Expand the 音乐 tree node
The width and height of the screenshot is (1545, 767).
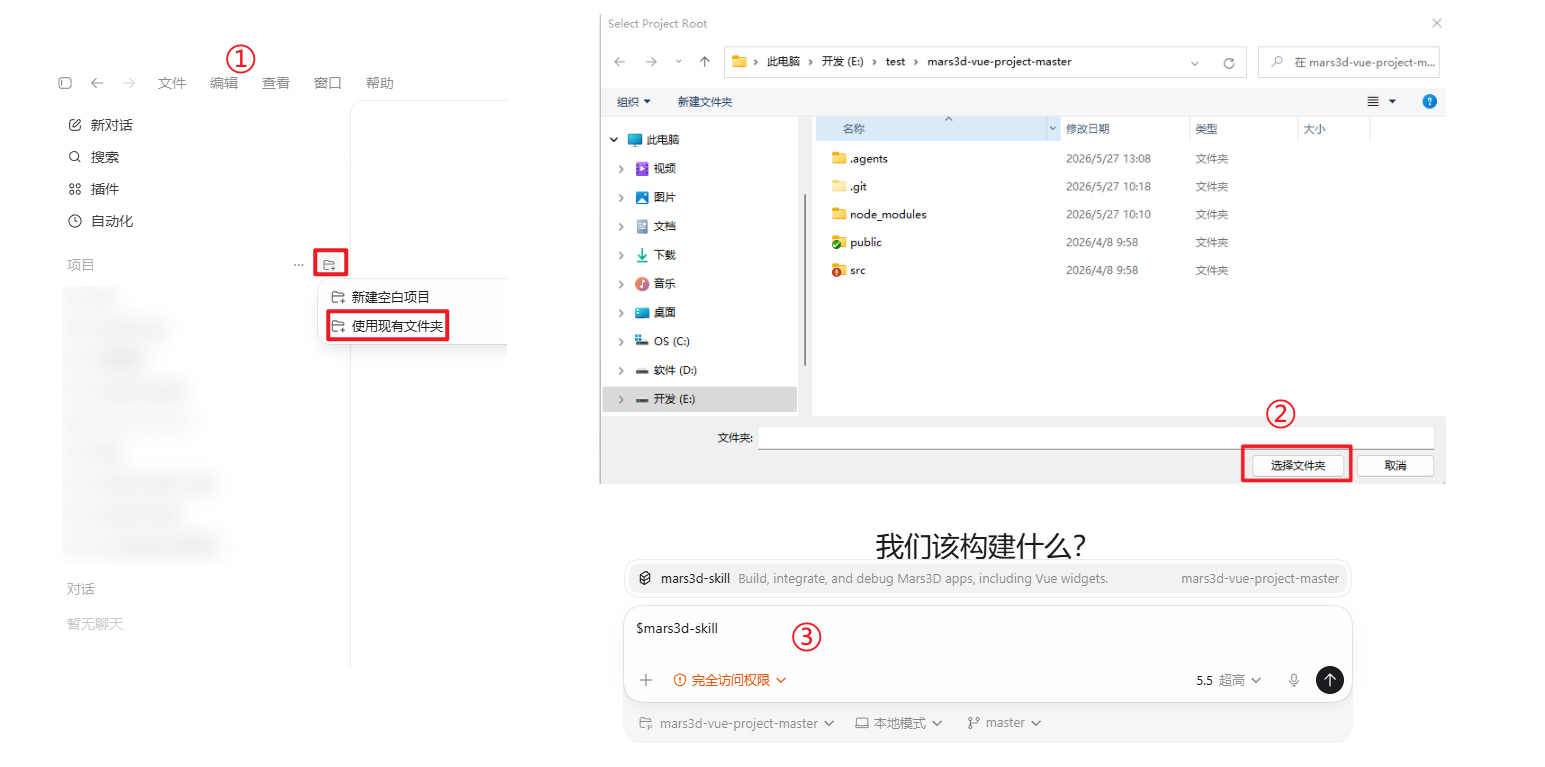pyautogui.click(x=621, y=284)
